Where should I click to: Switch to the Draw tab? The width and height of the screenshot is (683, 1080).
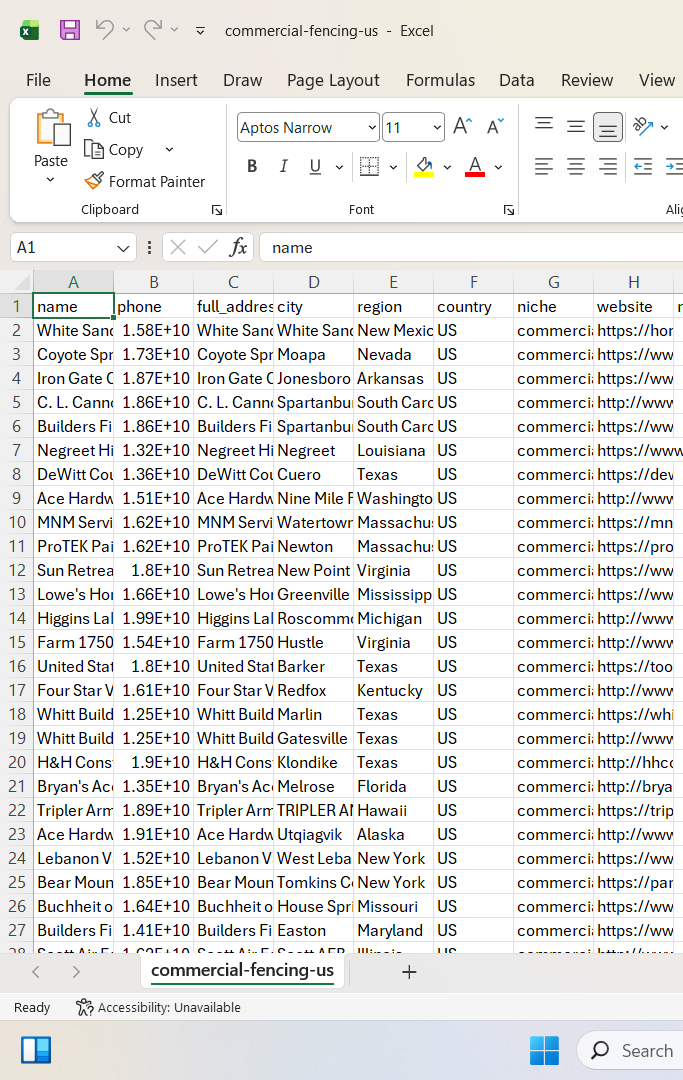pyautogui.click(x=242, y=80)
